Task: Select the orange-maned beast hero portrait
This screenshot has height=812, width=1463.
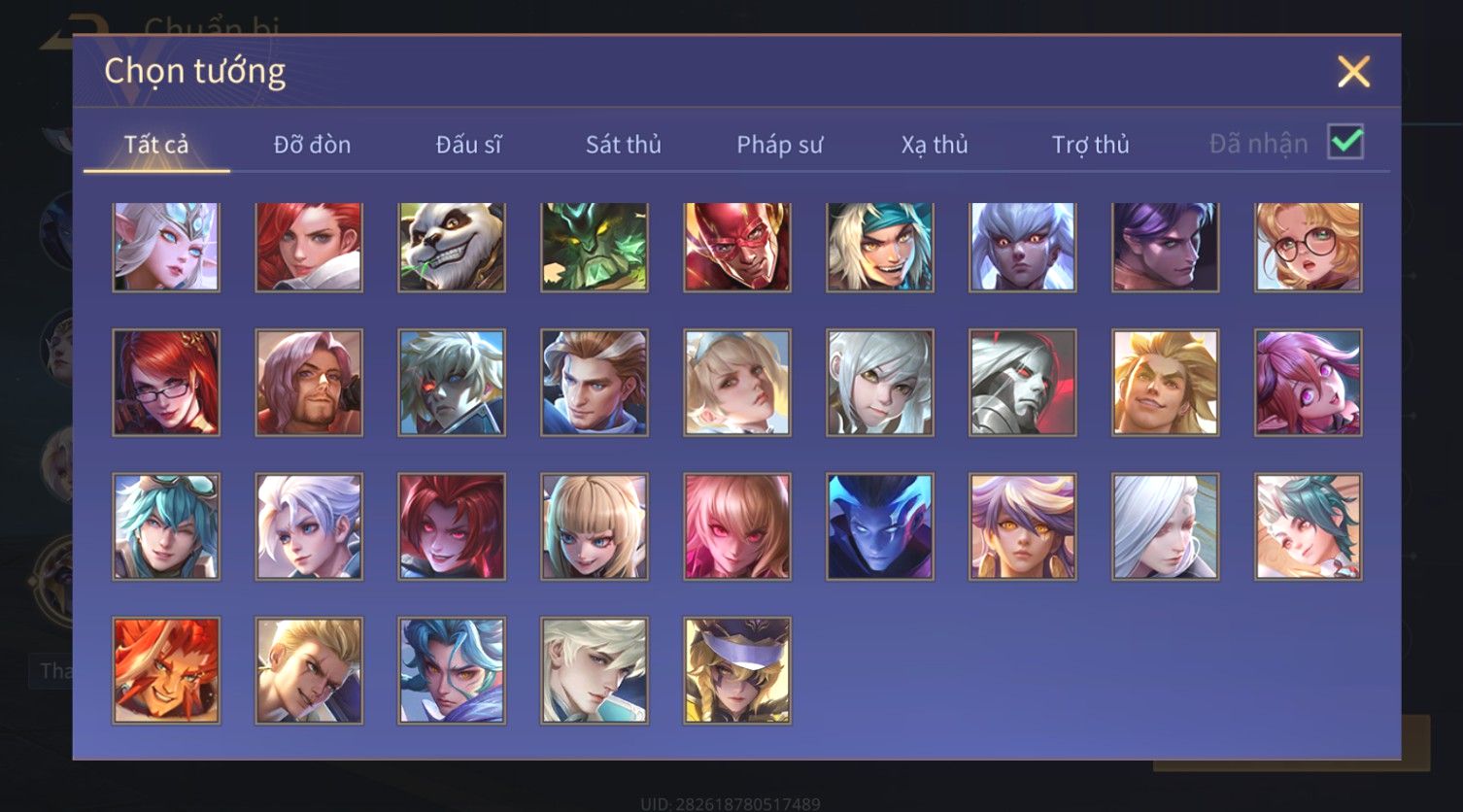Action: pos(166,670)
